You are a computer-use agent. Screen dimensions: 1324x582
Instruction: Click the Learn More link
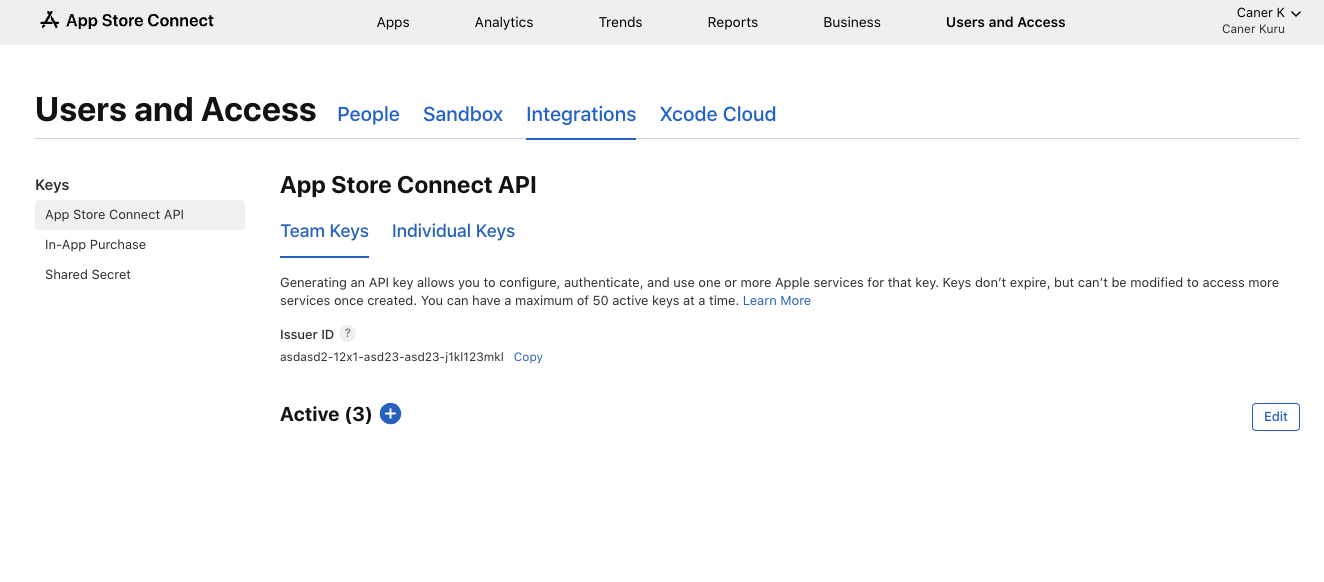click(x=776, y=301)
